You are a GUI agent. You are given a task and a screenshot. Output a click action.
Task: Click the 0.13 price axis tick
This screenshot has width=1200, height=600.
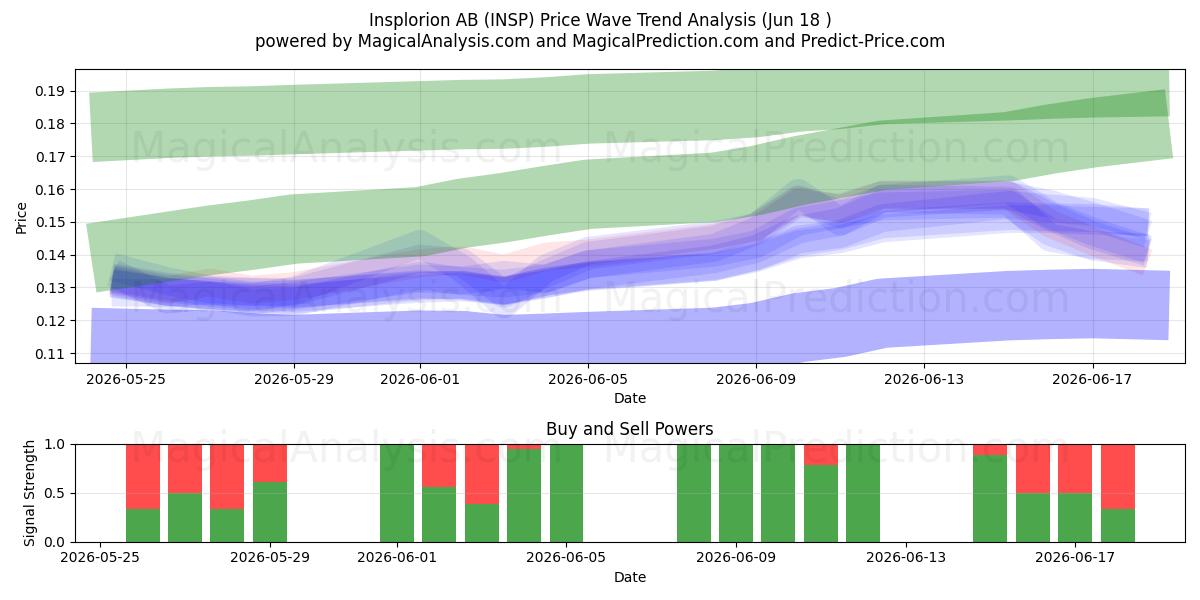click(50, 288)
